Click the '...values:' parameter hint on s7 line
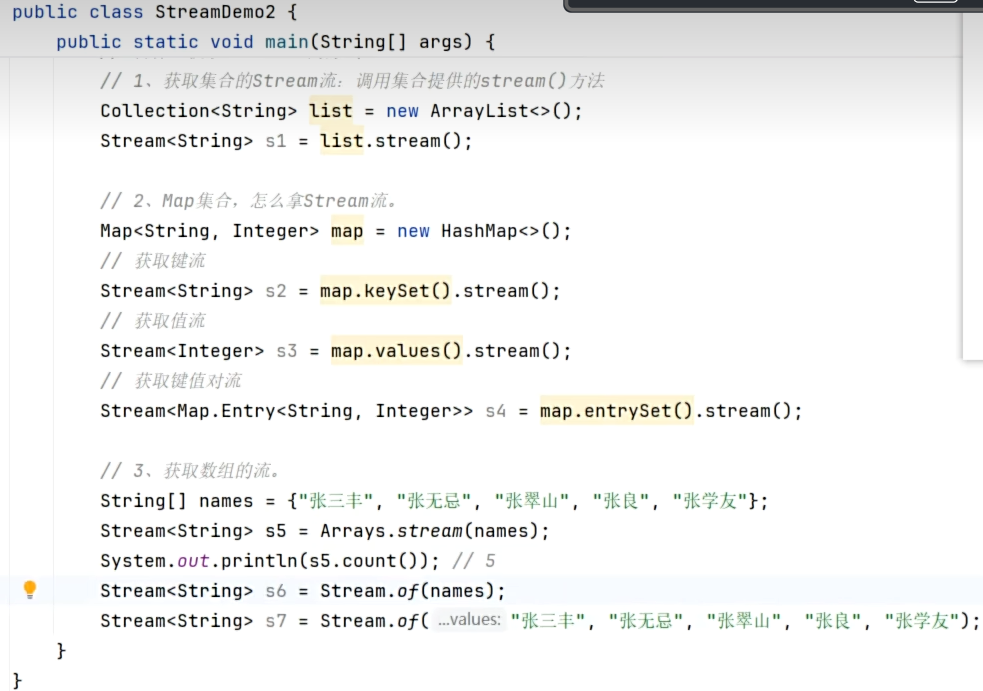The image size is (983, 691). click(469, 620)
